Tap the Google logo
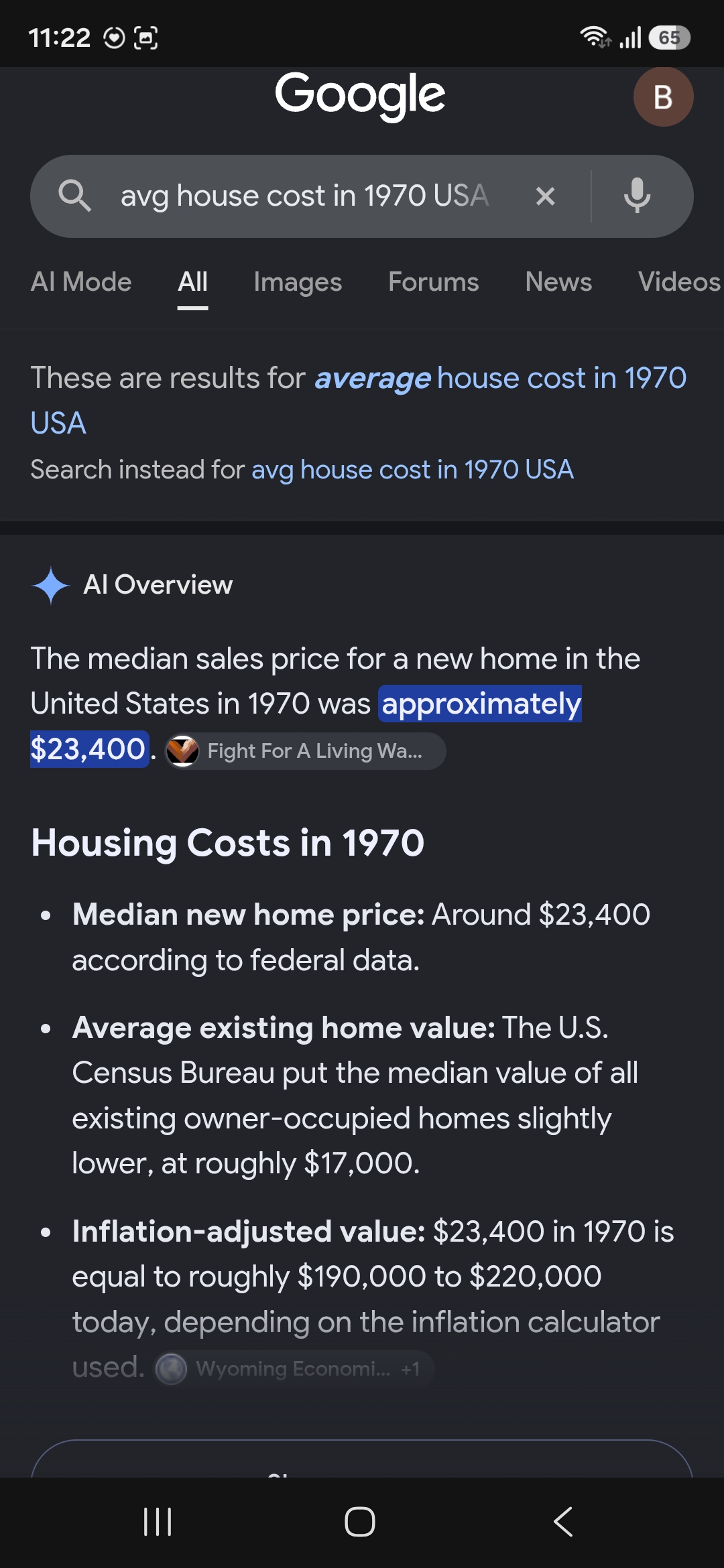The width and height of the screenshot is (724, 1568). (x=361, y=95)
